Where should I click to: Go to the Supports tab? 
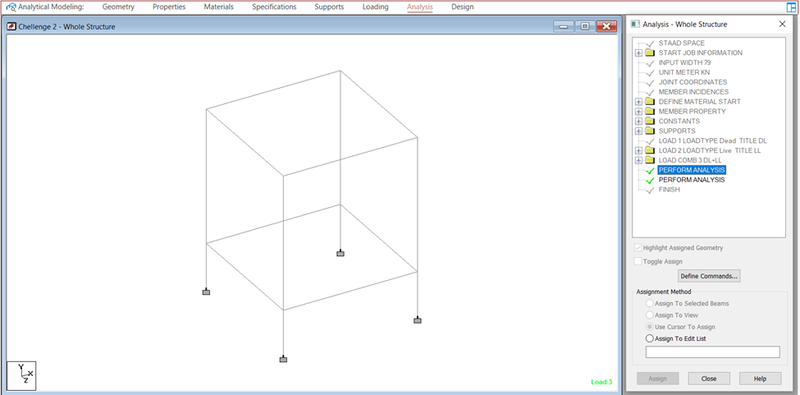pyautogui.click(x=329, y=7)
